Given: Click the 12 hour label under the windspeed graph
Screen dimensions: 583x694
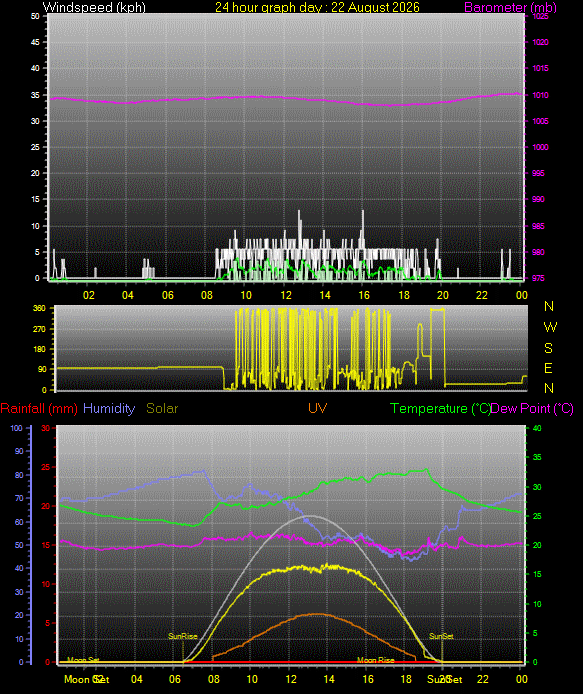Looking at the screenshot, I should pyautogui.click(x=286, y=295).
